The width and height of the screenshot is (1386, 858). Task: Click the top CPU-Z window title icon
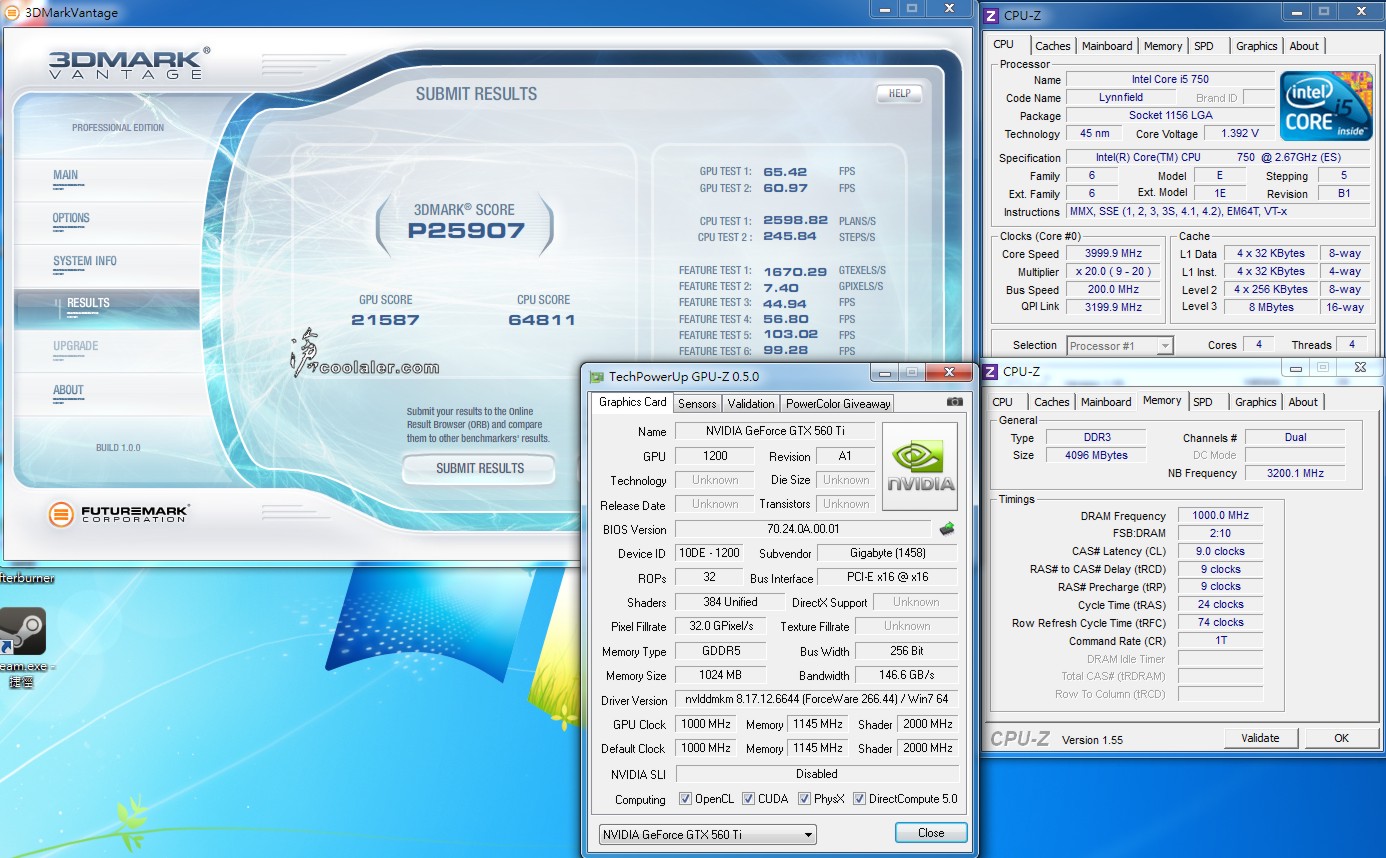[991, 15]
